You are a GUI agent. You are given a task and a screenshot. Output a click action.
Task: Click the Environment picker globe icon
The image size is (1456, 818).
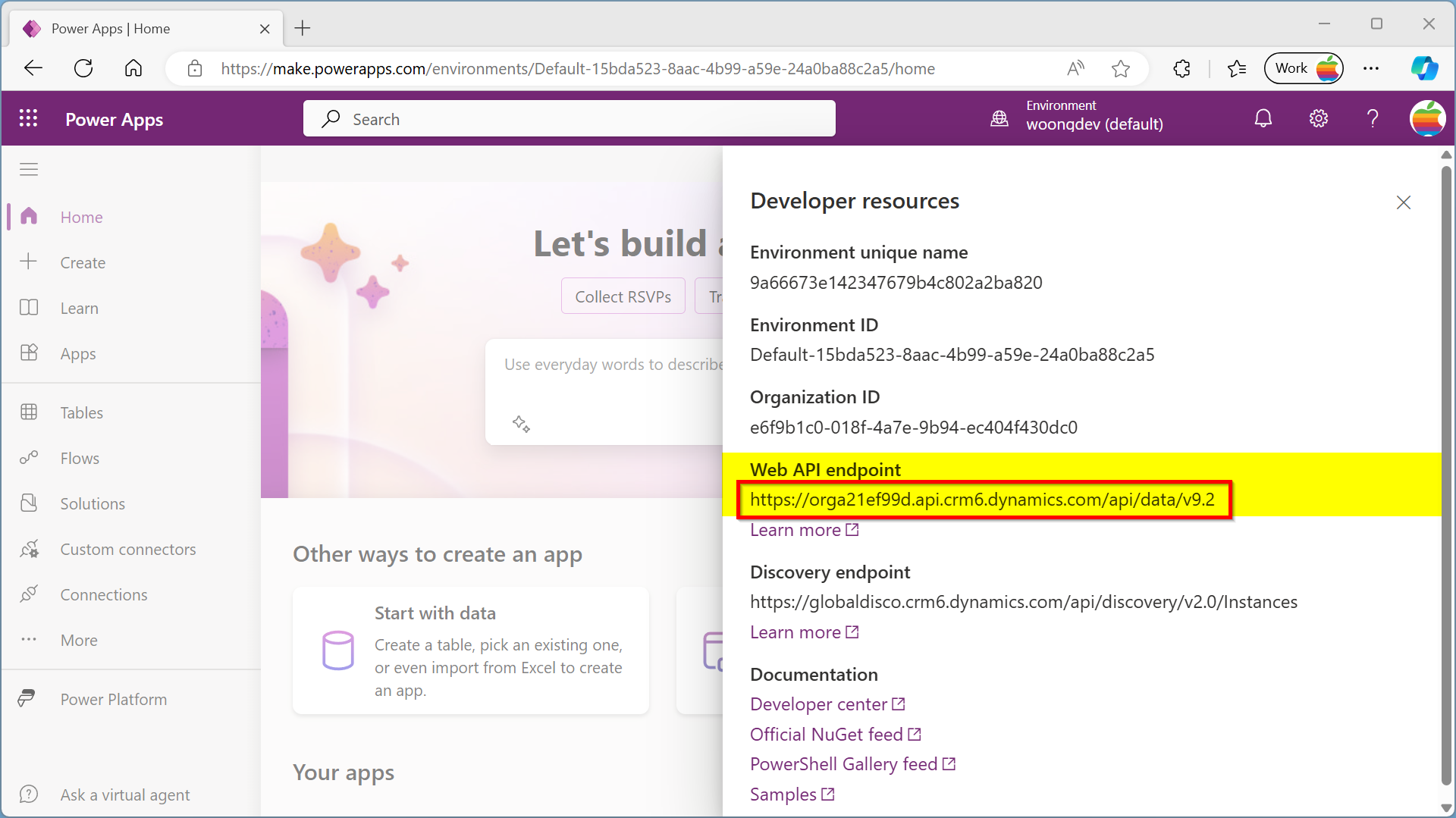coord(999,118)
